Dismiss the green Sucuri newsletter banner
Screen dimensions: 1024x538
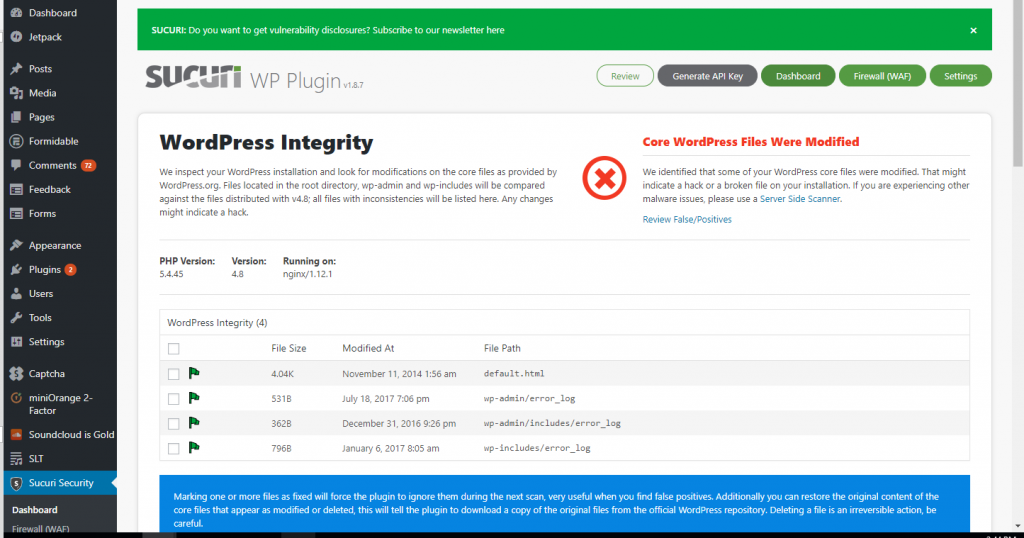973,31
